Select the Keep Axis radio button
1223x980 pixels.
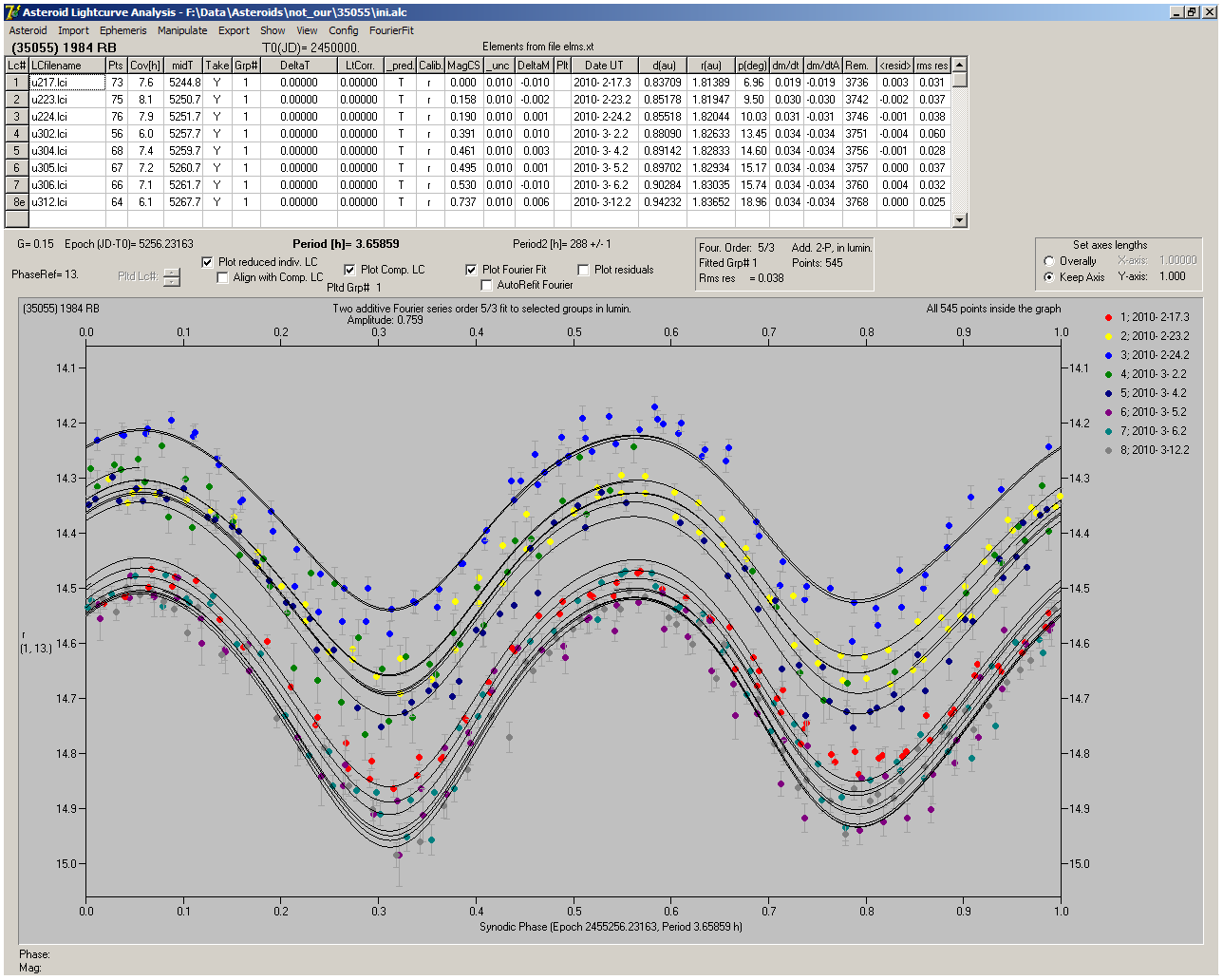1049,277
